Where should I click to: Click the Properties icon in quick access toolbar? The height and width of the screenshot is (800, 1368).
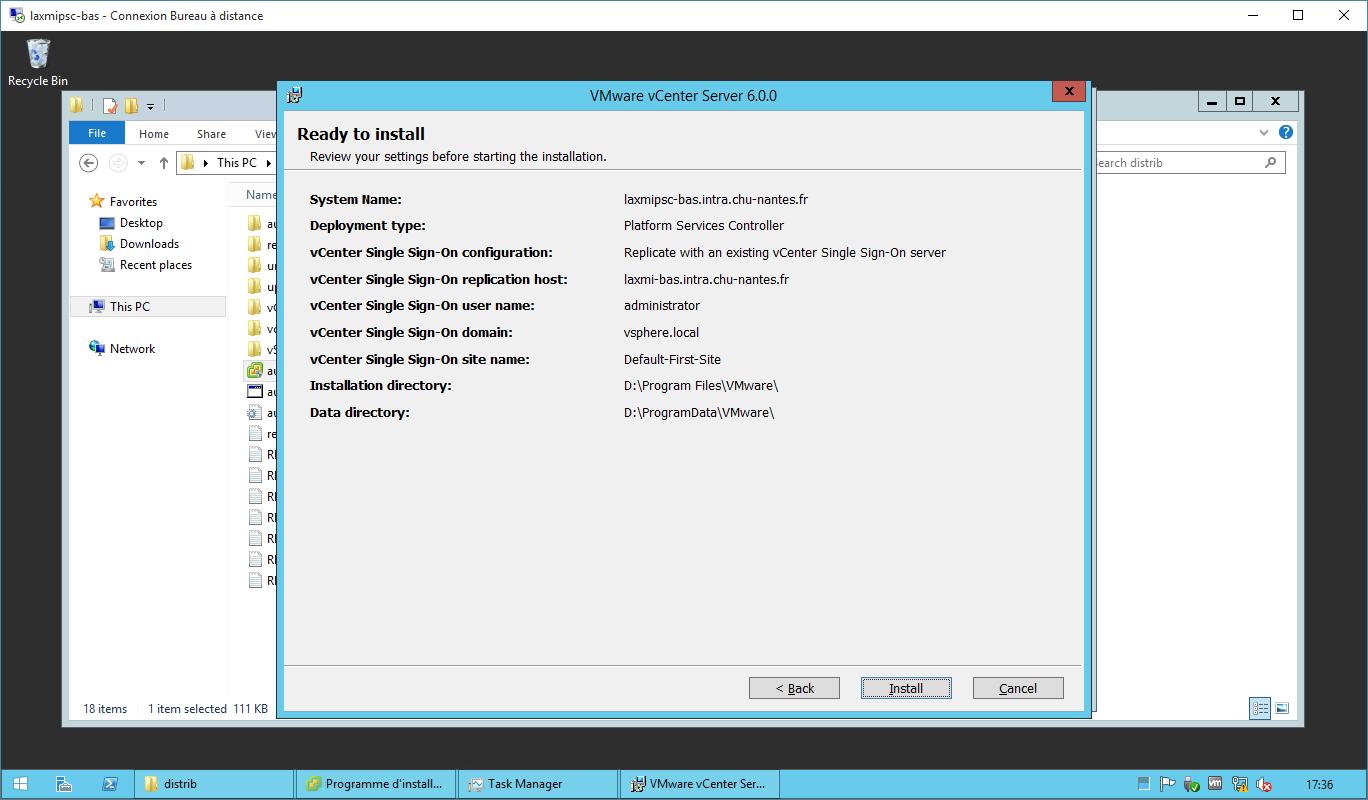click(110, 106)
